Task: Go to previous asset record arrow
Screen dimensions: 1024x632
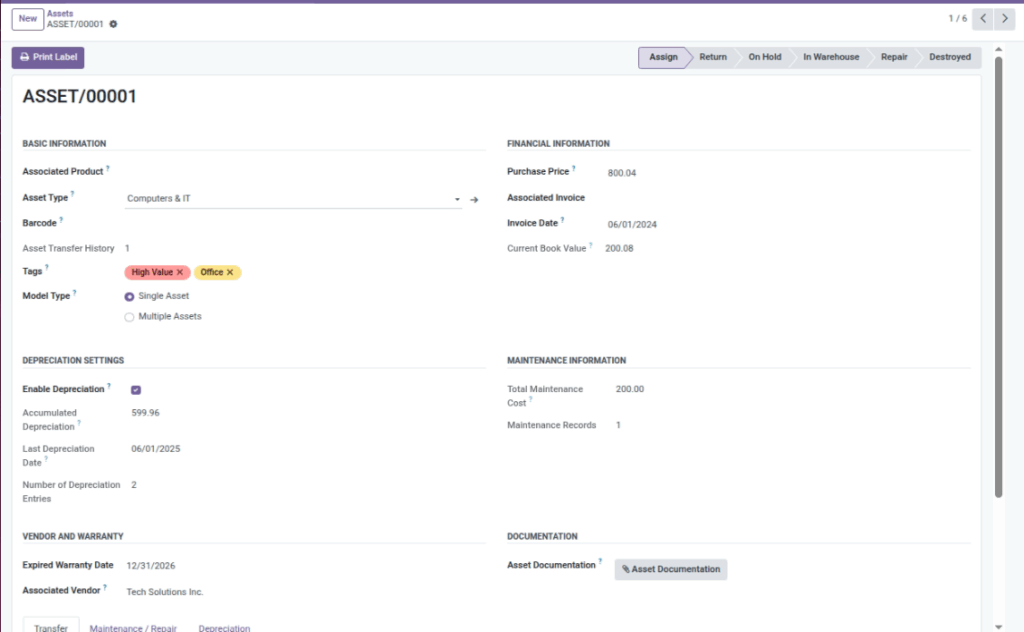Action: point(983,19)
